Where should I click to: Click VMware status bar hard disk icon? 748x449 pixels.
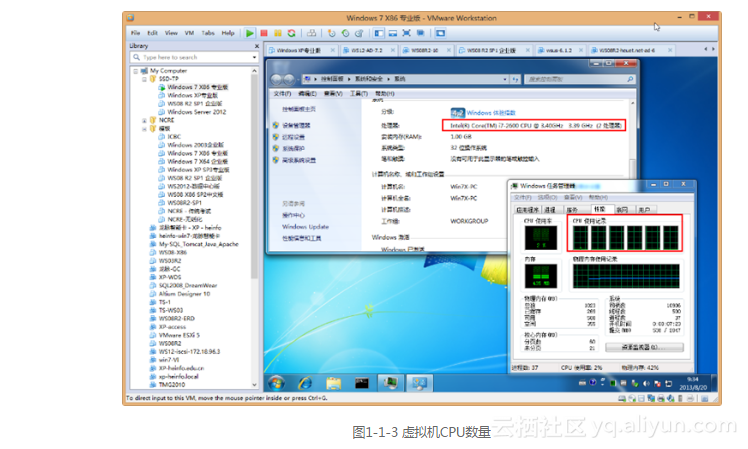622,398
